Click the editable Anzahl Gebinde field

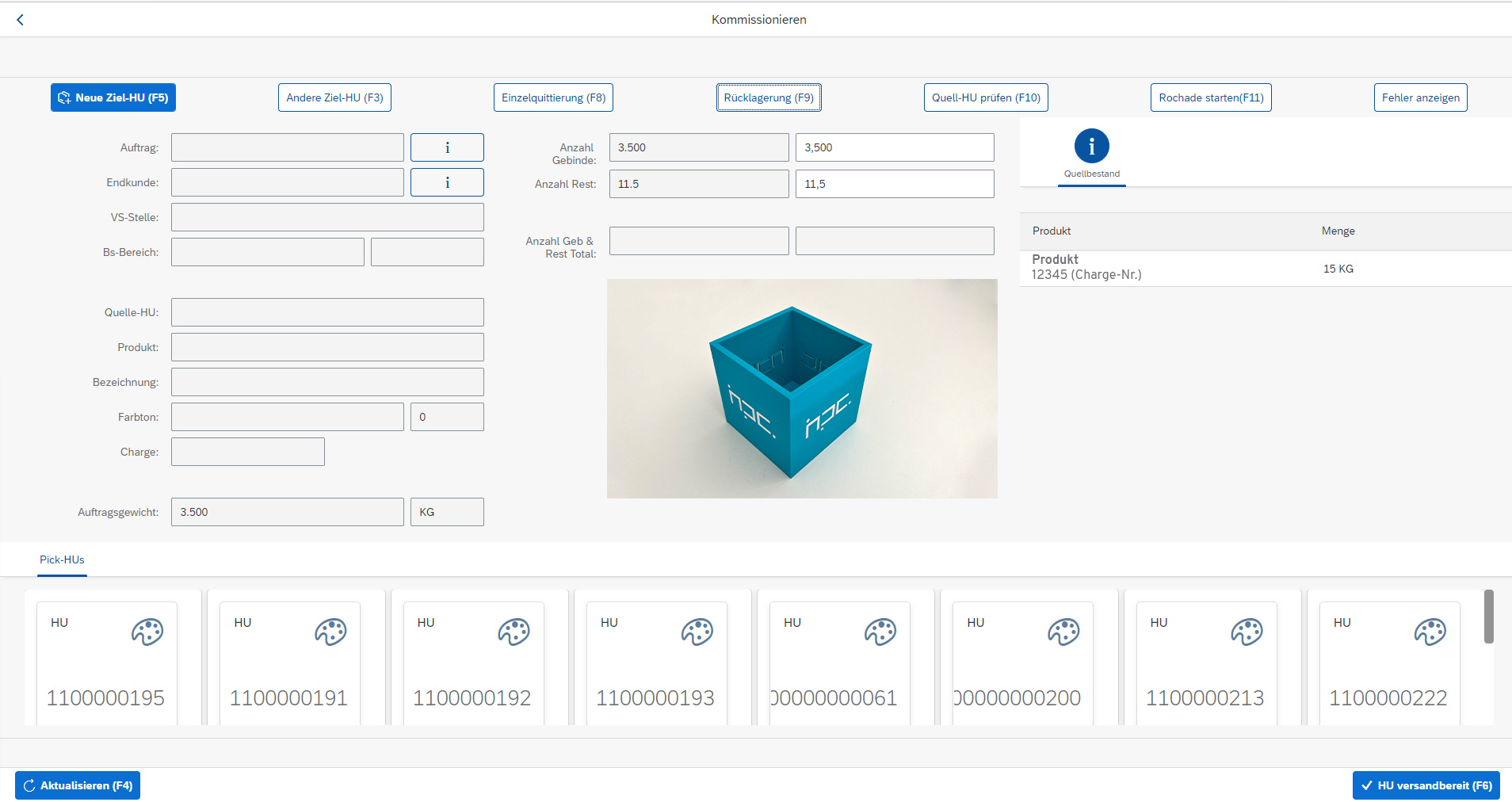895,147
